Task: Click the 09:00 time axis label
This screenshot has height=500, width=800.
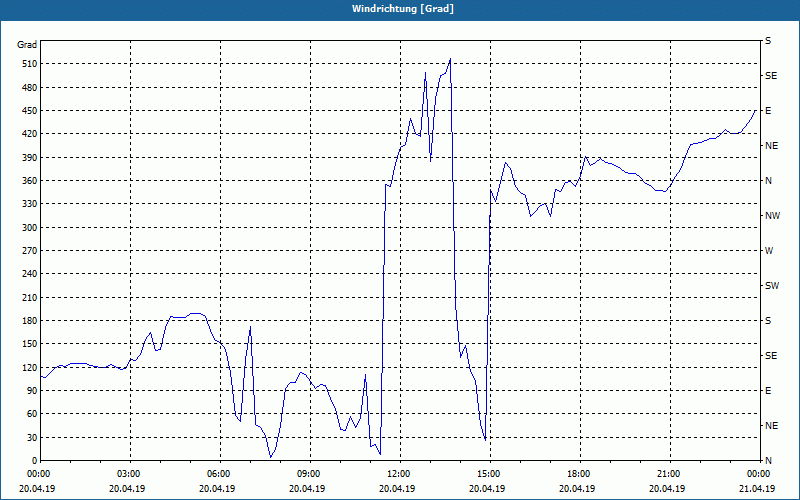Action: tap(310, 473)
